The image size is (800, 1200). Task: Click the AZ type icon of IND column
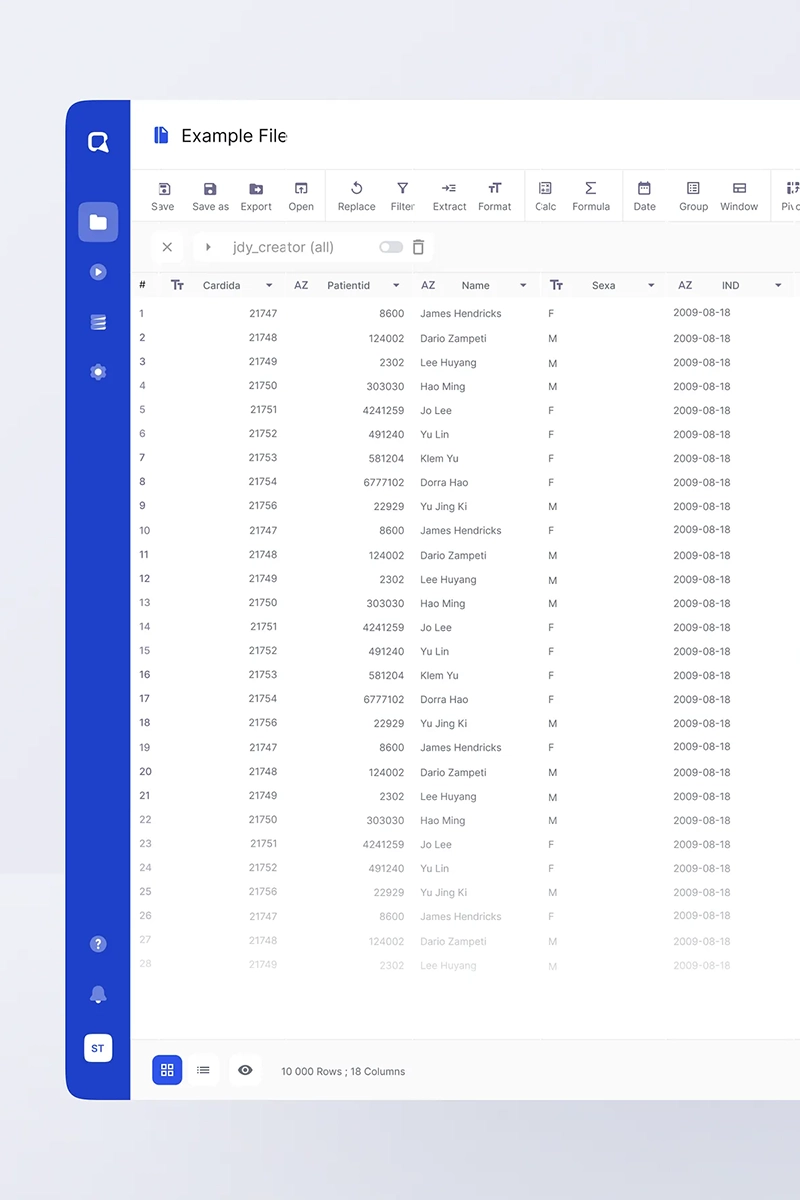pos(685,286)
